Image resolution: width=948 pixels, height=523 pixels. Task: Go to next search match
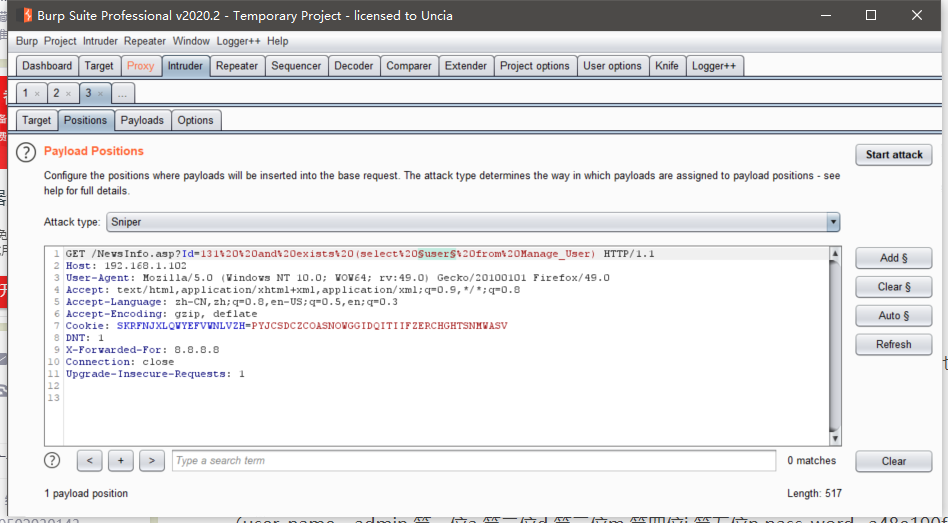coord(152,461)
